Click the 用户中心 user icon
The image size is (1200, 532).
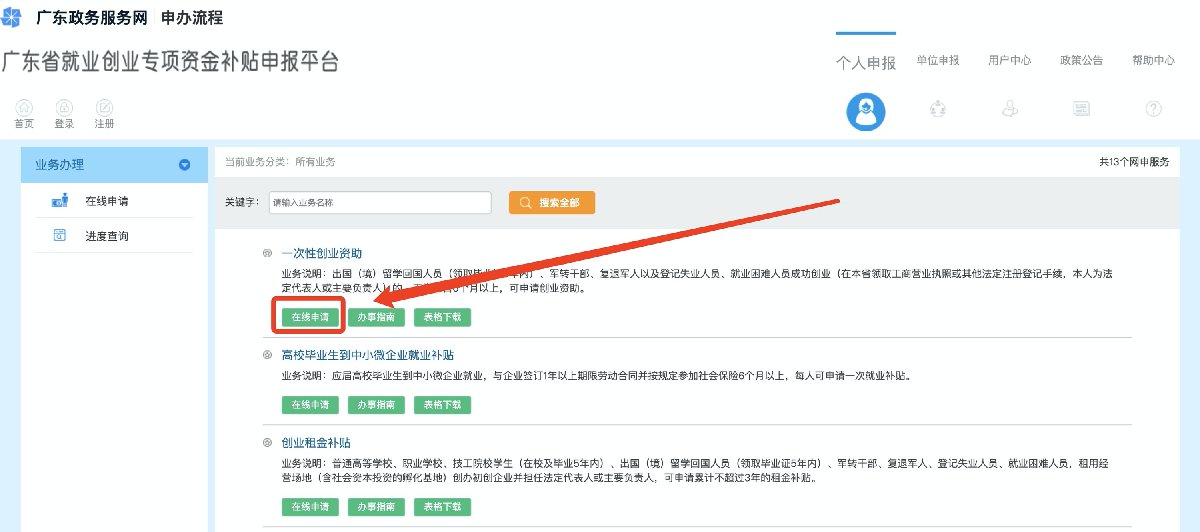pyautogui.click(x=1010, y=110)
